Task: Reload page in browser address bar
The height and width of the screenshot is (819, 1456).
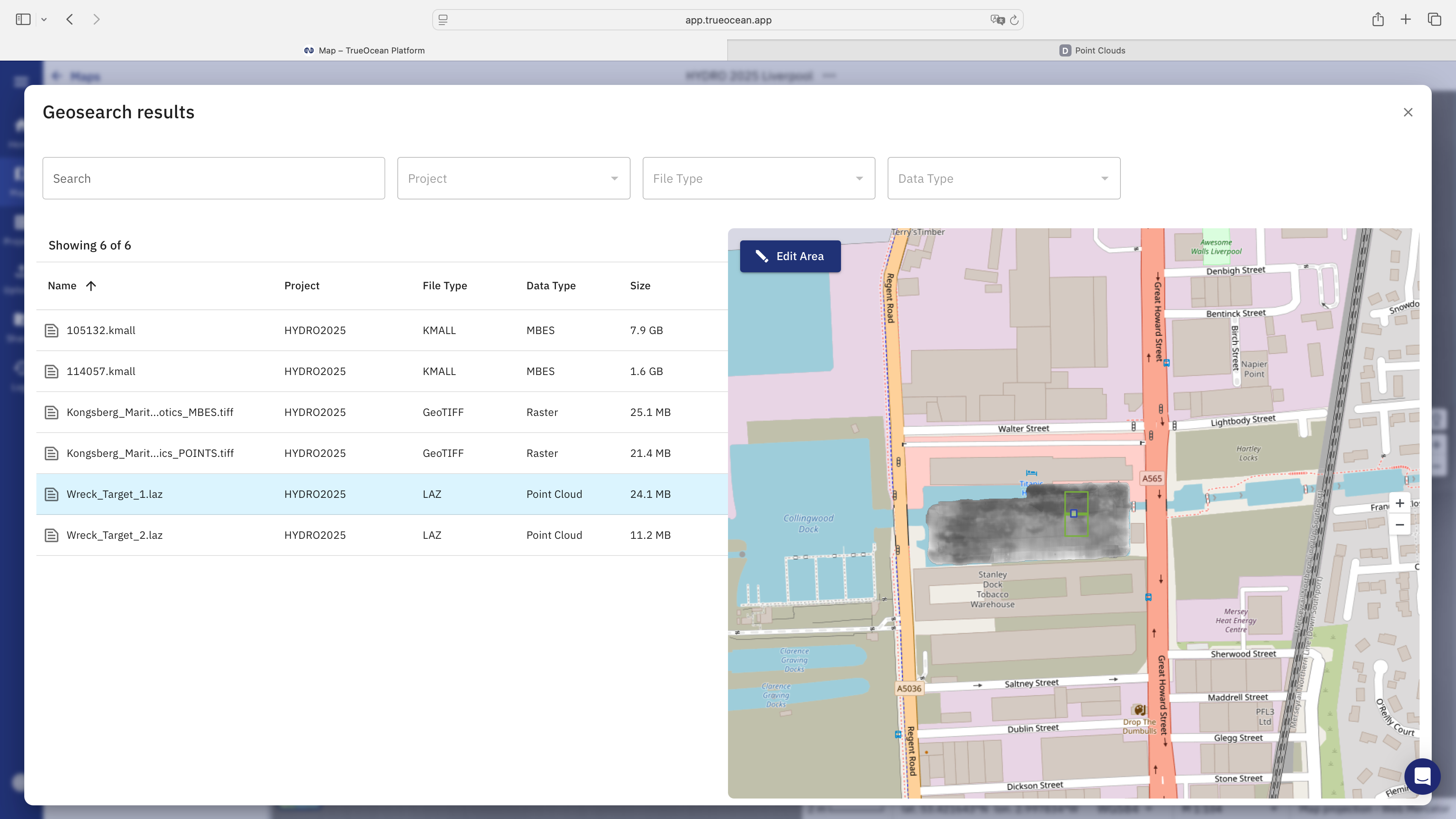Action: [1014, 20]
